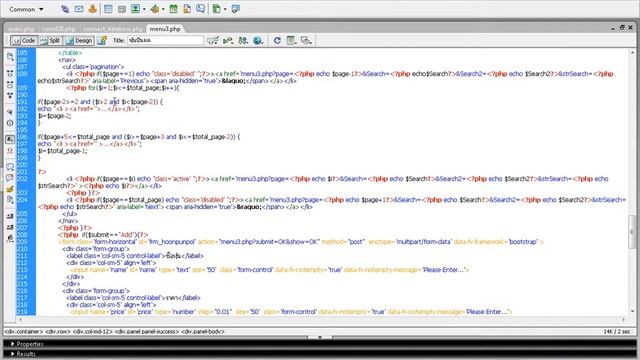Open the Visual Aids menu

click(x=306, y=40)
